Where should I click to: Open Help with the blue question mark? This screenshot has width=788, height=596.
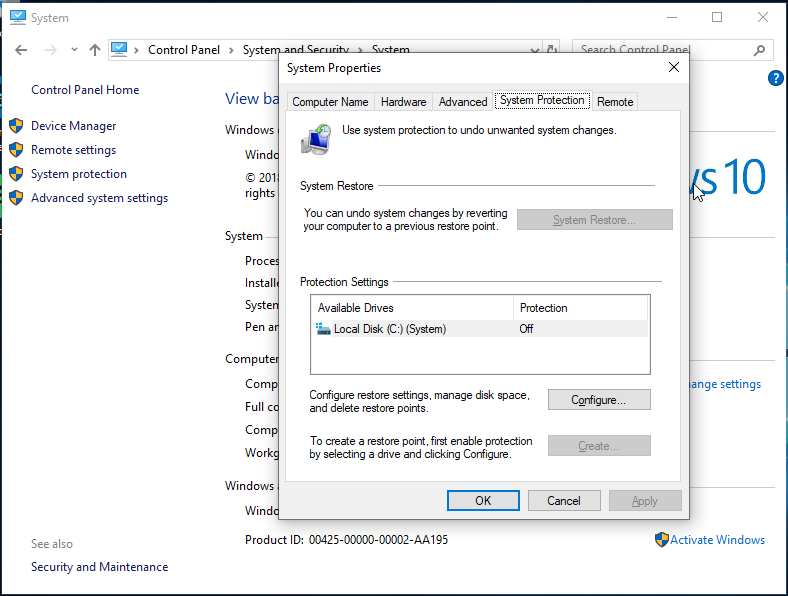[775, 78]
